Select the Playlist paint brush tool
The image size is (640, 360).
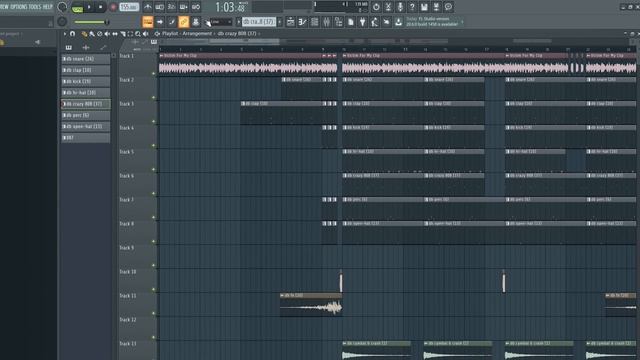pos(92,34)
